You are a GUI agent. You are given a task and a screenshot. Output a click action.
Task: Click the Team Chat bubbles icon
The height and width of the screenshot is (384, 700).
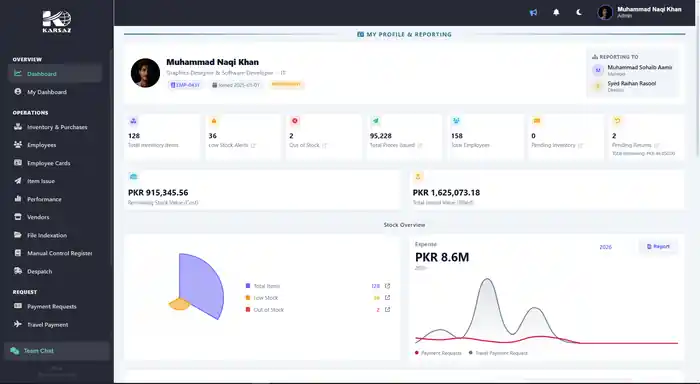point(15,351)
